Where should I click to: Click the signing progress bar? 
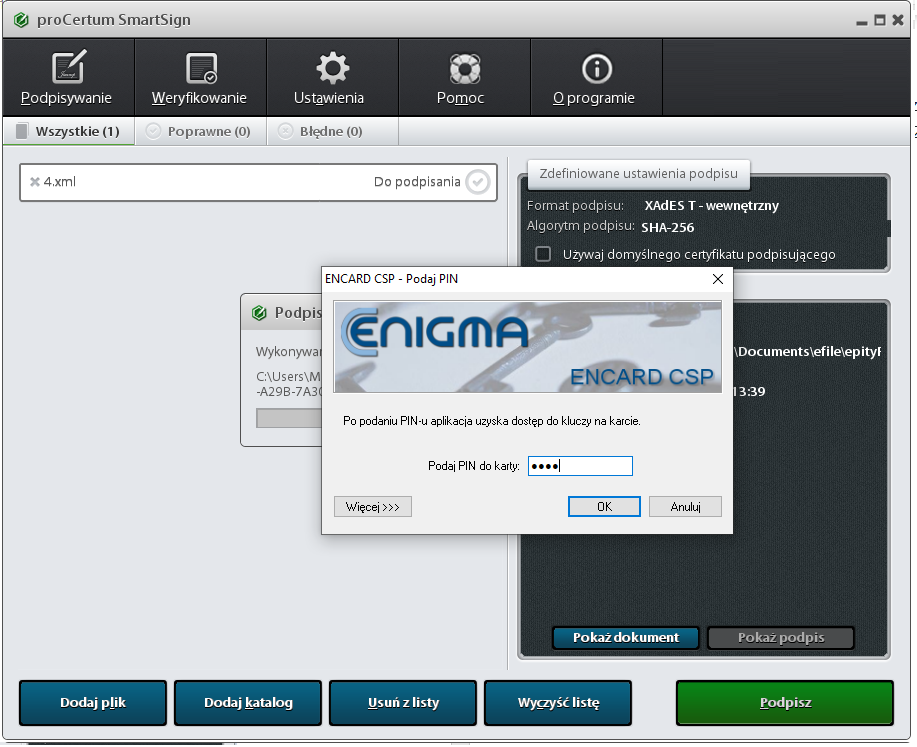click(x=289, y=418)
